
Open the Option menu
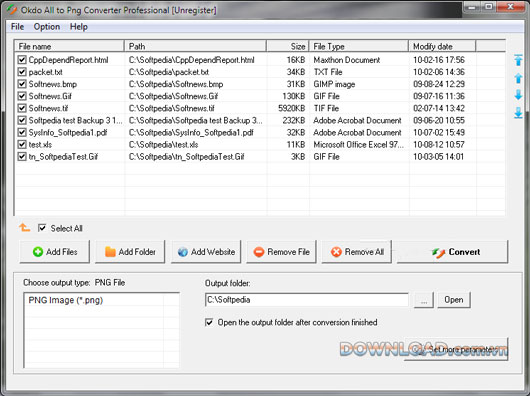click(x=47, y=27)
